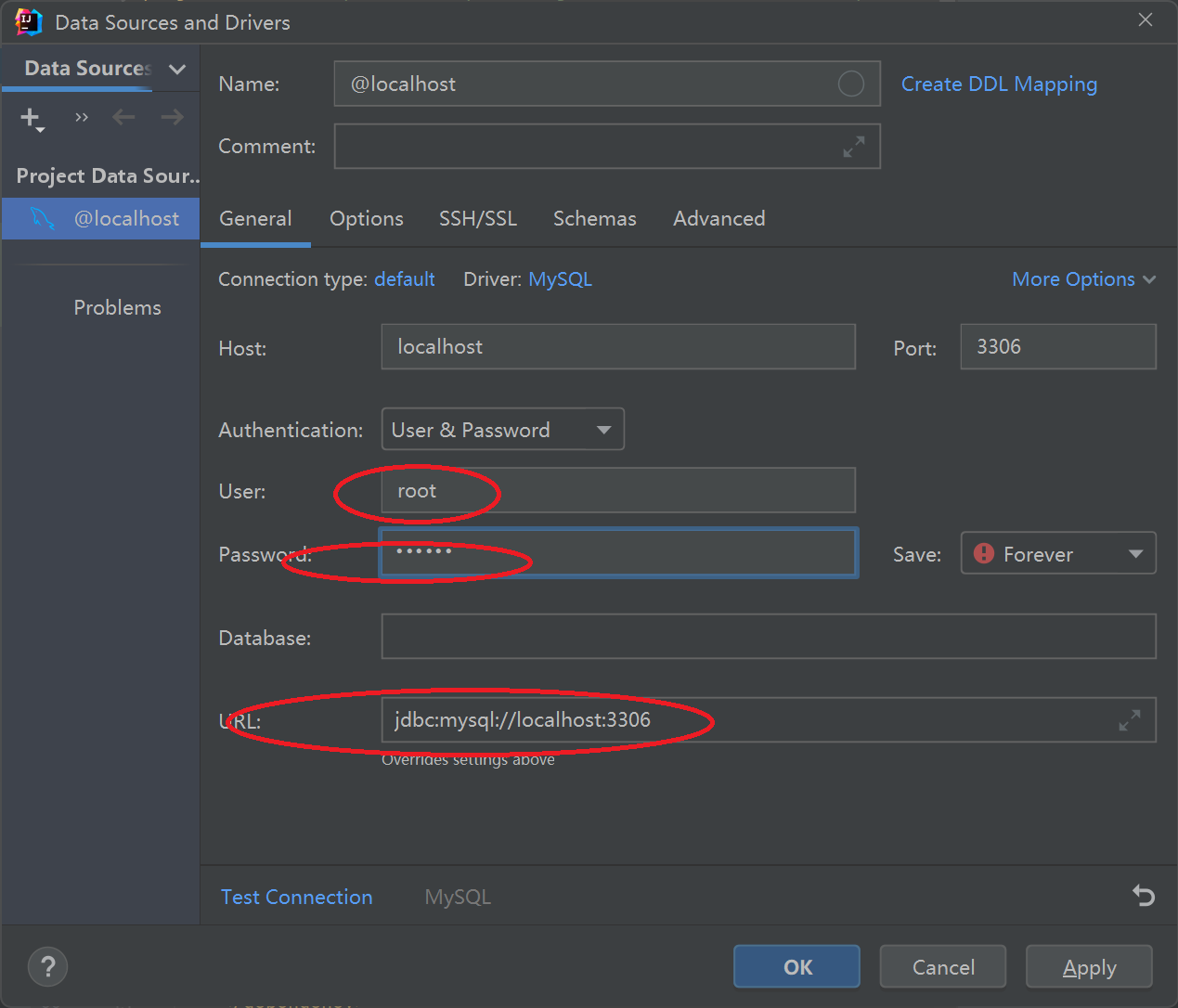Open help via the question mark button

[48, 966]
